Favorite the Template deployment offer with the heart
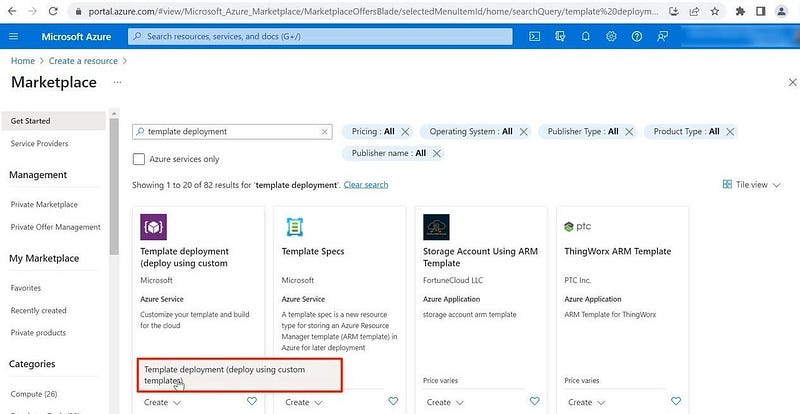Screen dimensions: 800x414 252,401
